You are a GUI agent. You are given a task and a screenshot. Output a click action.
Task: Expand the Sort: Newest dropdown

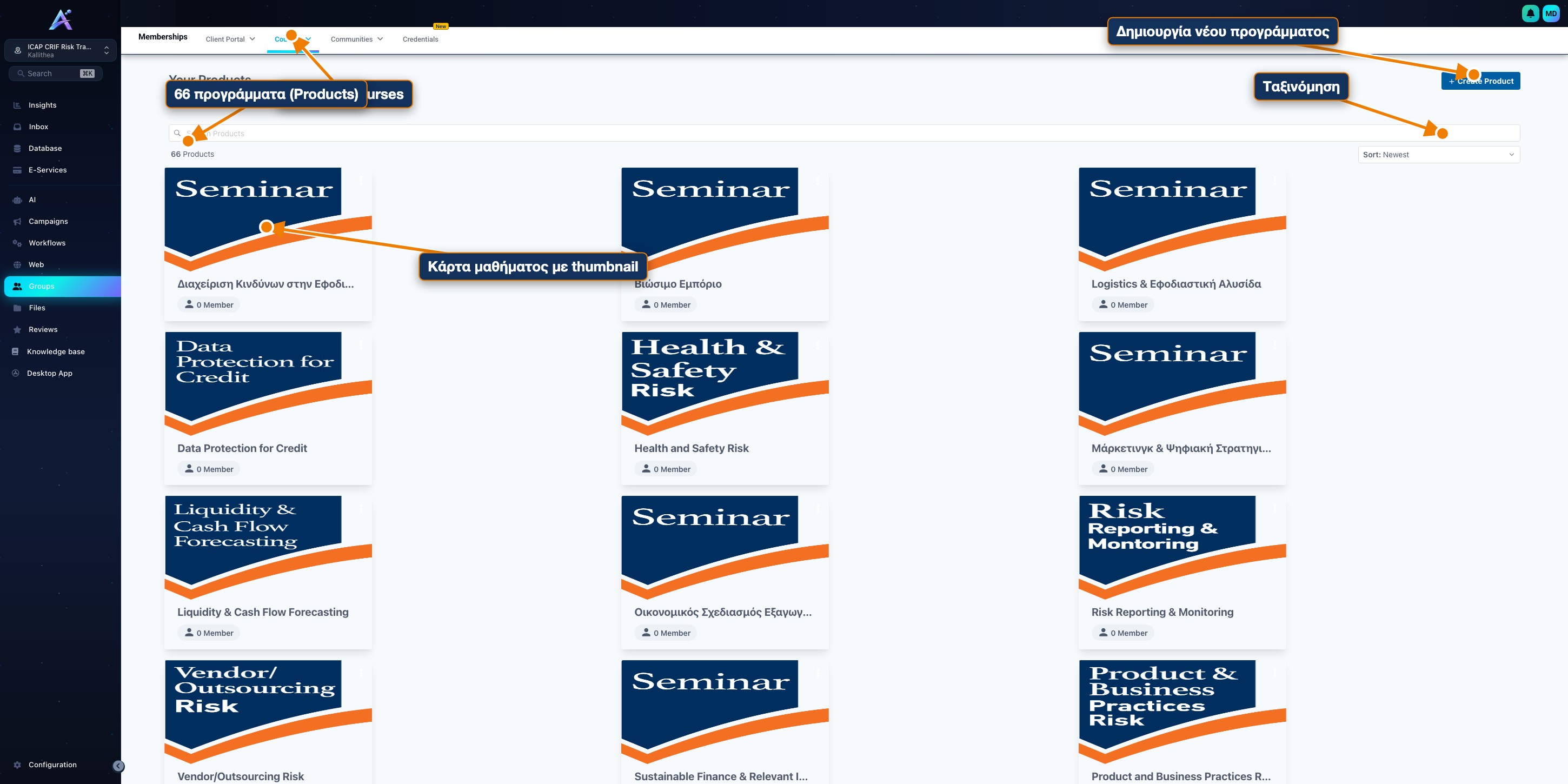pyautogui.click(x=1438, y=155)
